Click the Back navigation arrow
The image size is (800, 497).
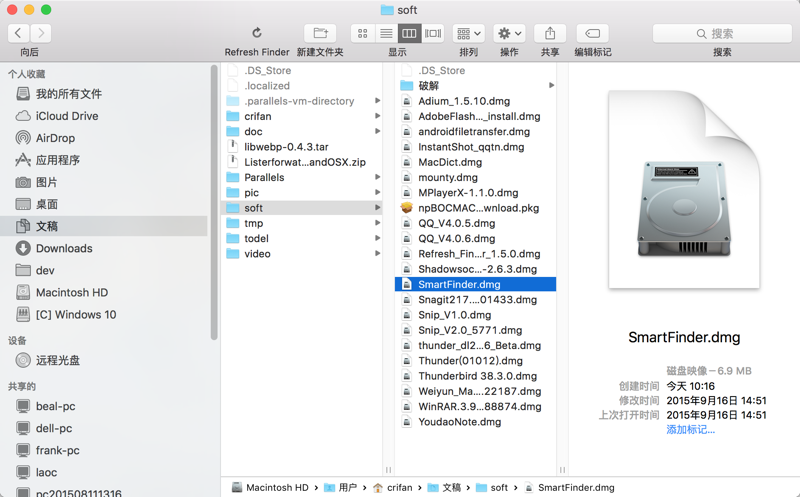coord(18,33)
